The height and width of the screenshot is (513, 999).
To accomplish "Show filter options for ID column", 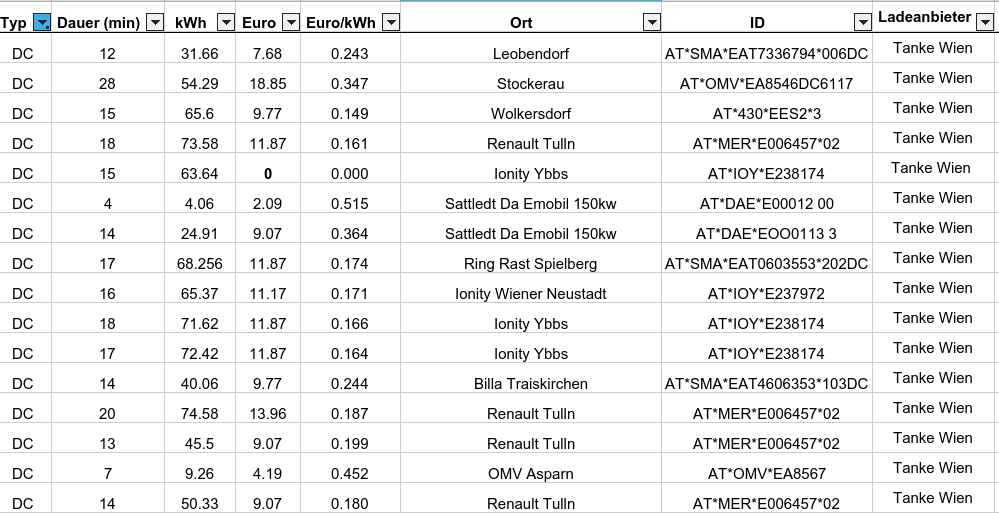I will click(x=862, y=23).
